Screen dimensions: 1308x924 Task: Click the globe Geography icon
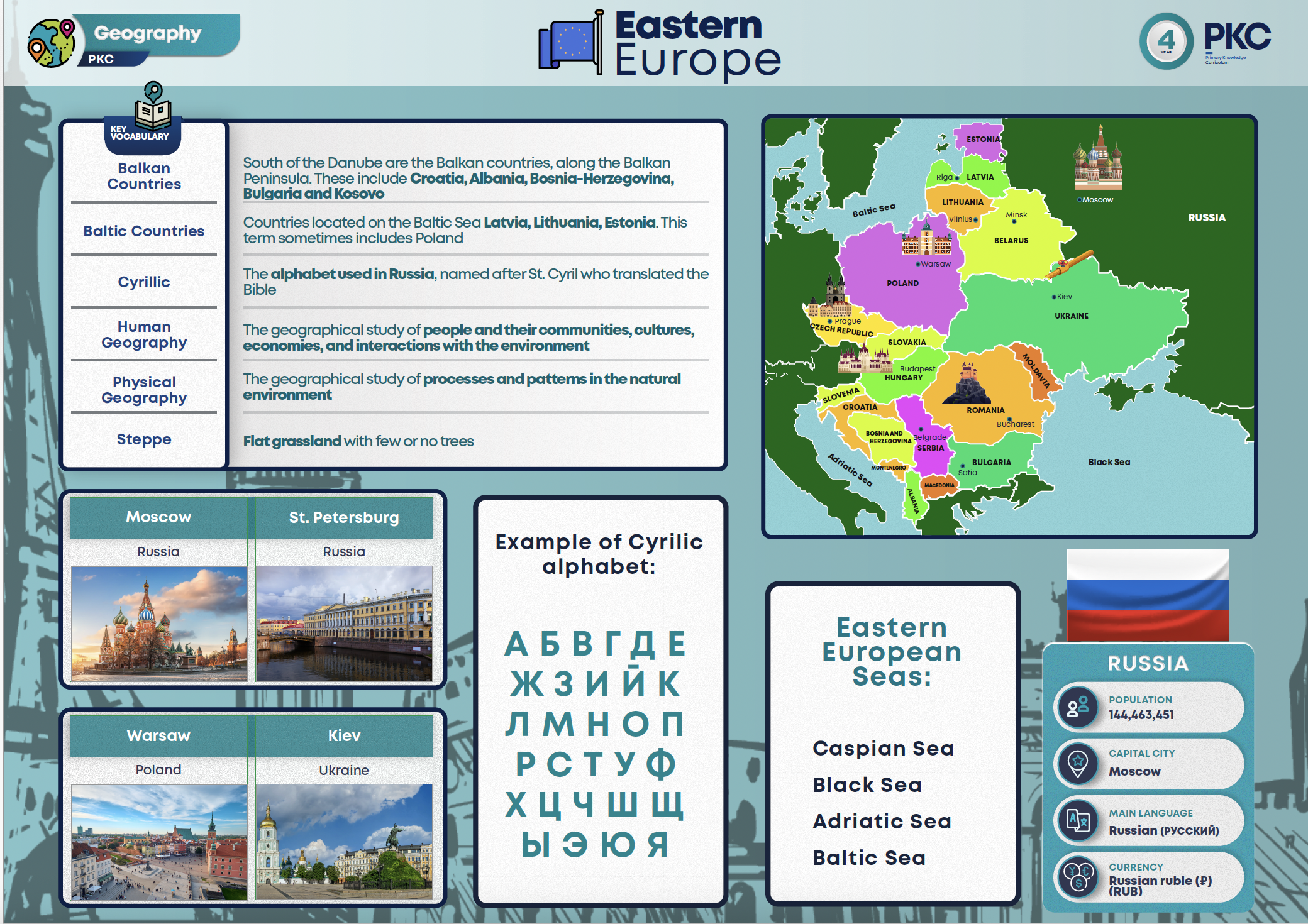click(x=52, y=43)
